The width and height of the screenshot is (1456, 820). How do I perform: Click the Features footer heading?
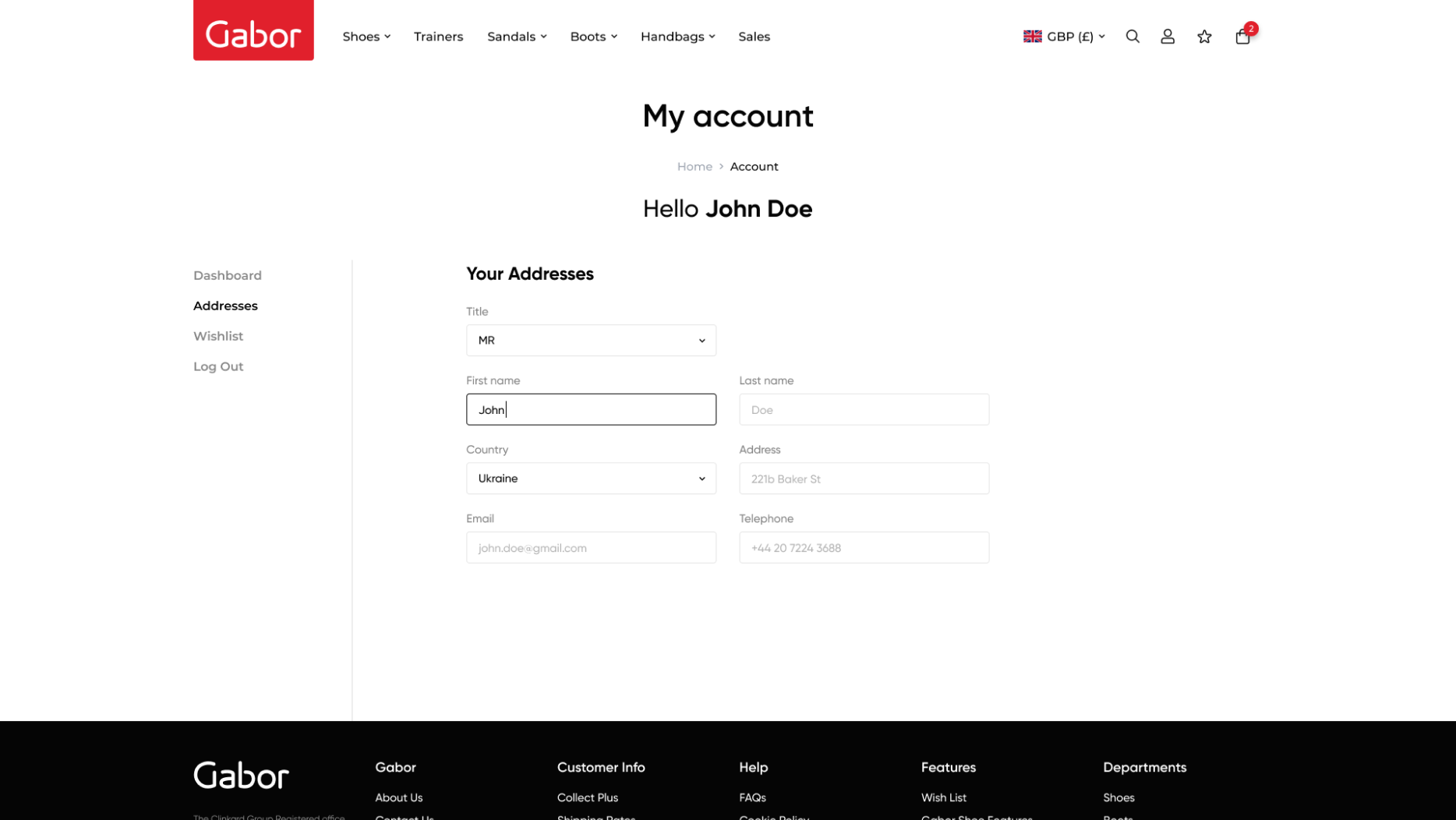coord(948,767)
